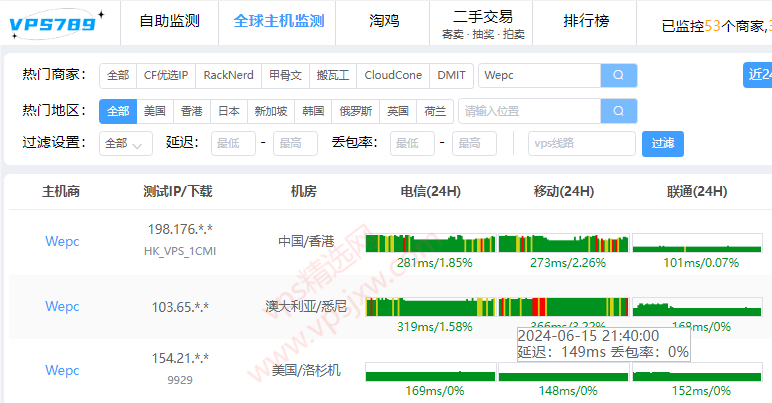This screenshot has width=772, height=403.
Task: Select the 甲骨文 merchant filter
Action: coord(285,75)
